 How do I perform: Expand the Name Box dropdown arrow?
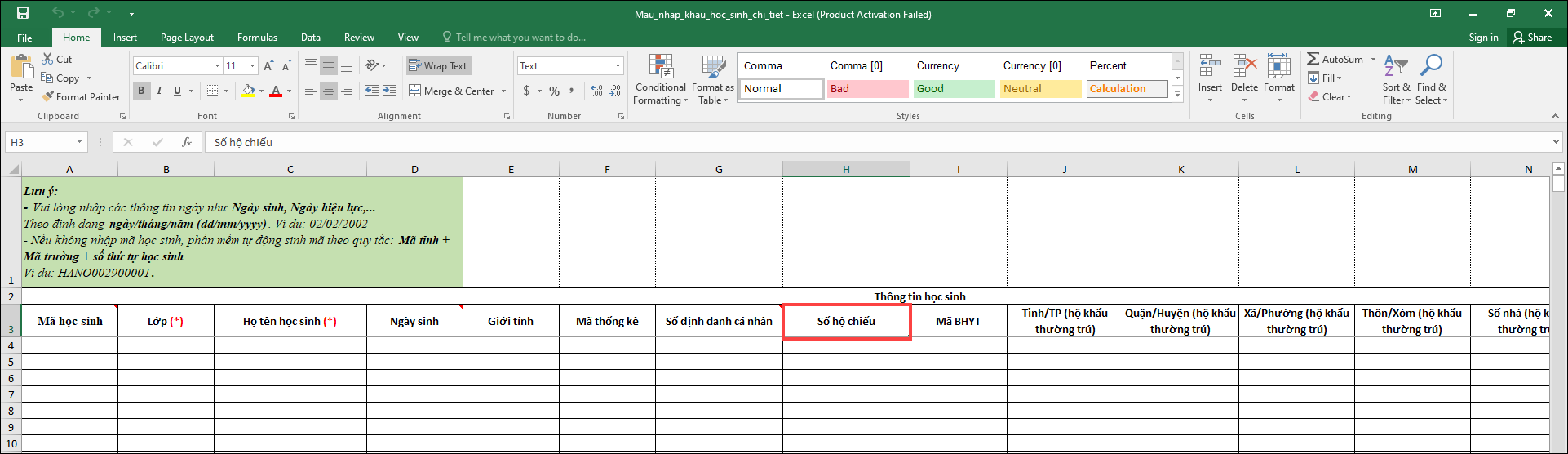(79, 142)
